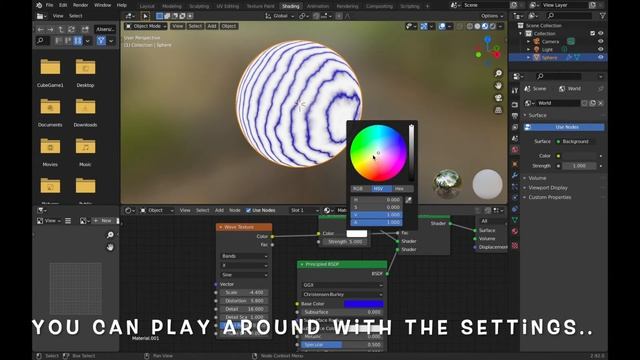
Task: Select wireframe viewport shading icon
Action: pyautogui.click(x=470, y=26)
